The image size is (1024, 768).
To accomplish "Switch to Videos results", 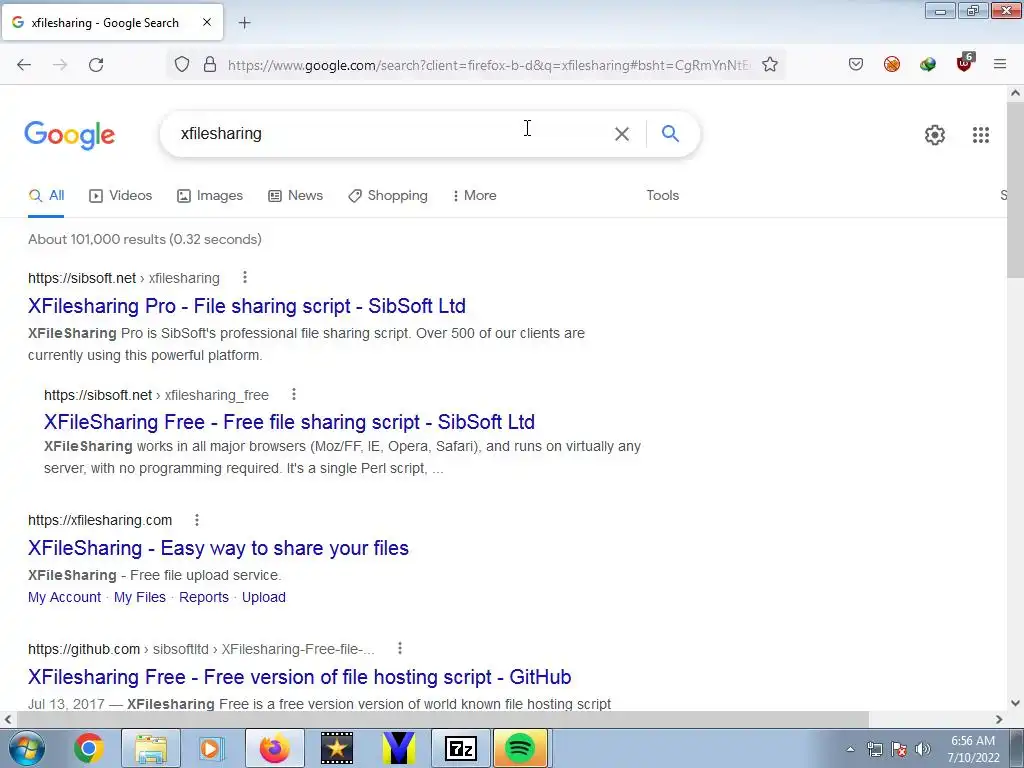I will click(x=121, y=195).
